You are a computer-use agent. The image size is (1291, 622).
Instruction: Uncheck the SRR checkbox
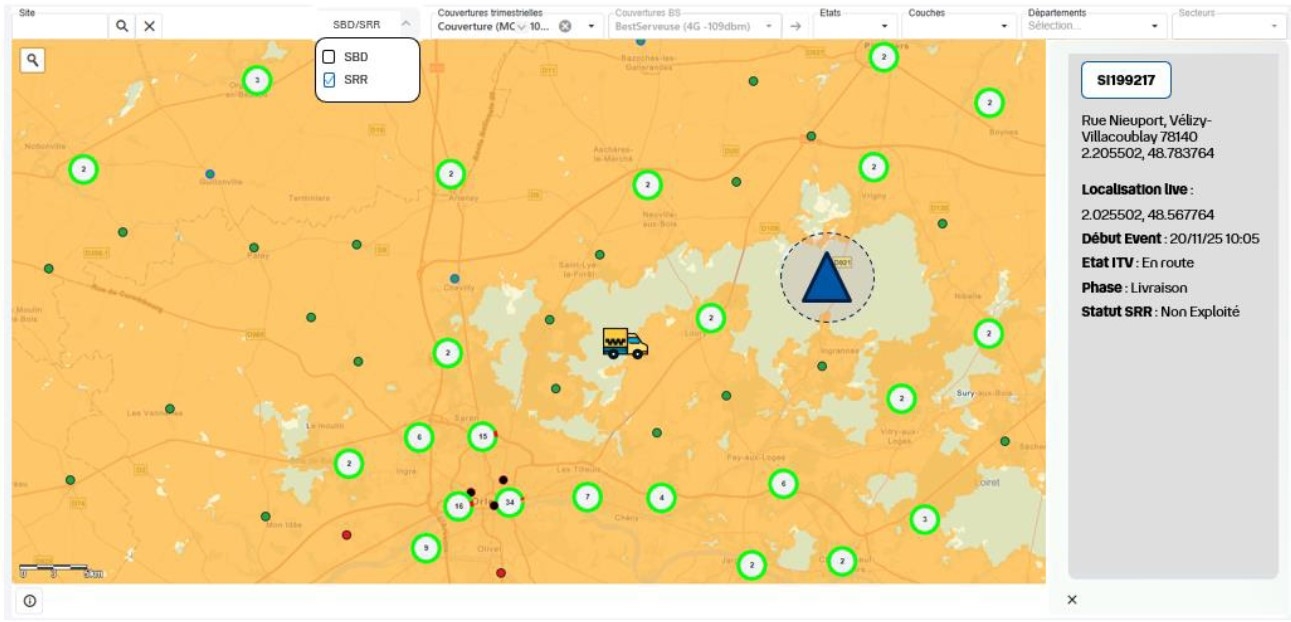(x=329, y=80)
